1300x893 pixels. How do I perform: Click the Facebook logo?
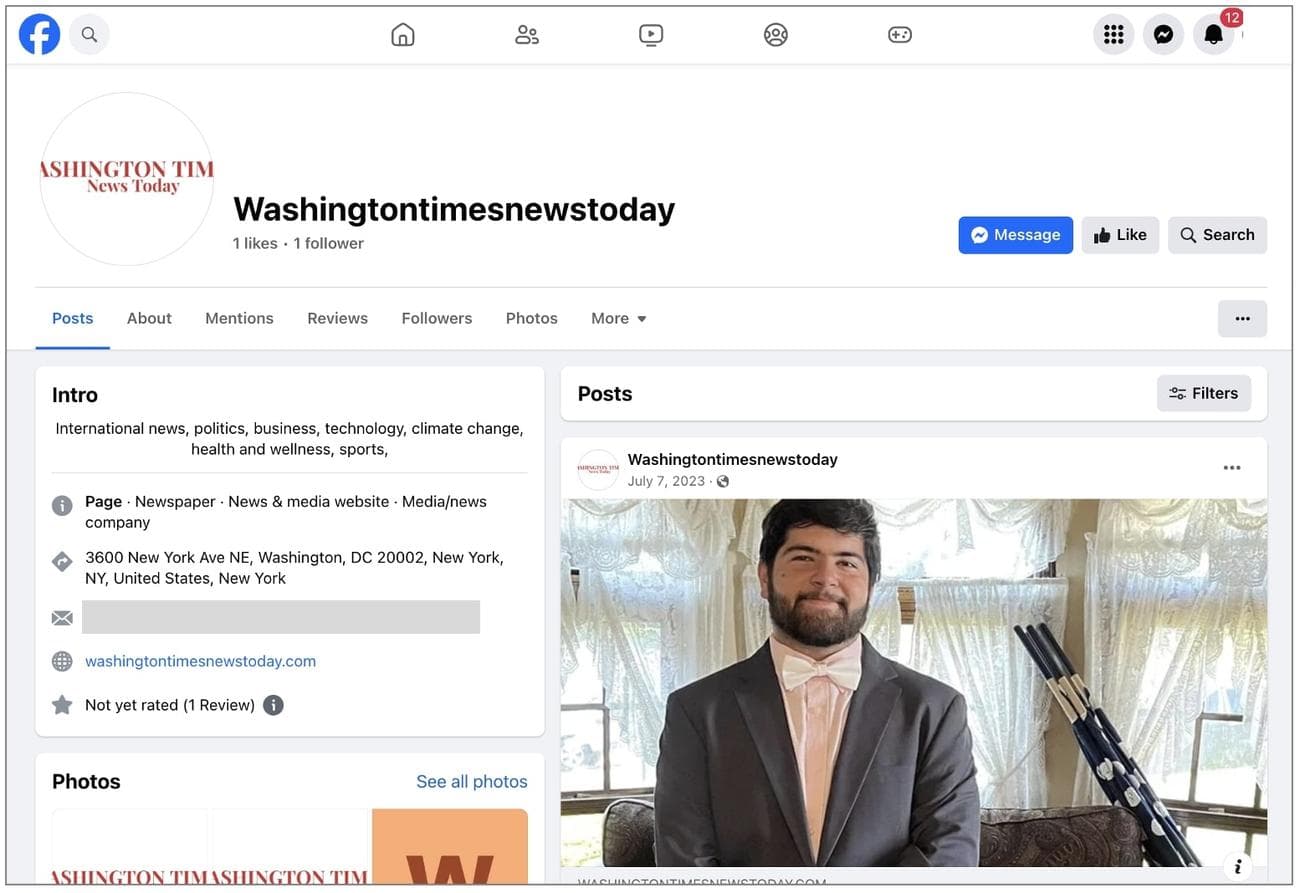pos(39,33)
